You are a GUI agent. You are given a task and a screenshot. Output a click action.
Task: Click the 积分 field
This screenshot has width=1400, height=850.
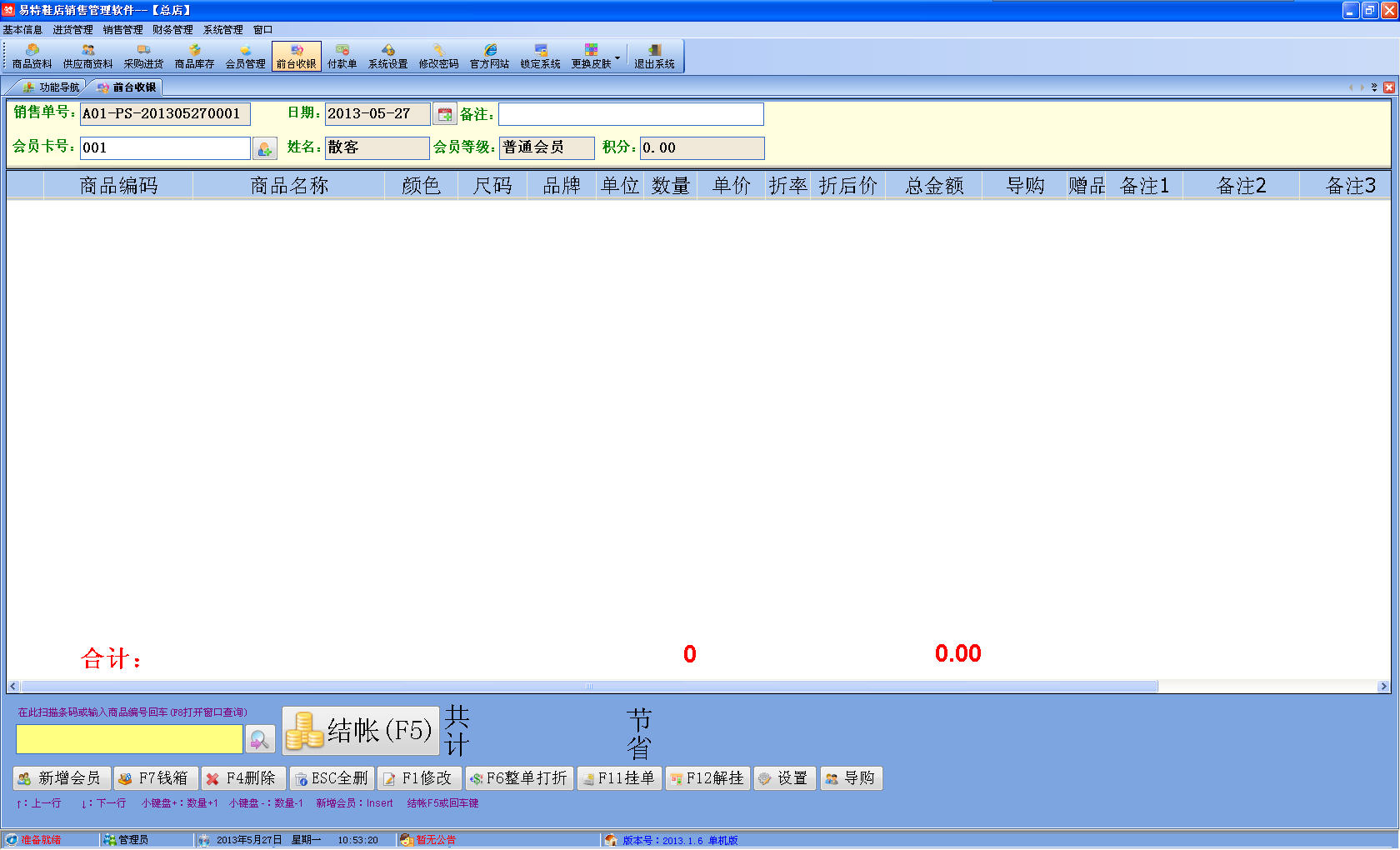click(x=702, y=148)
